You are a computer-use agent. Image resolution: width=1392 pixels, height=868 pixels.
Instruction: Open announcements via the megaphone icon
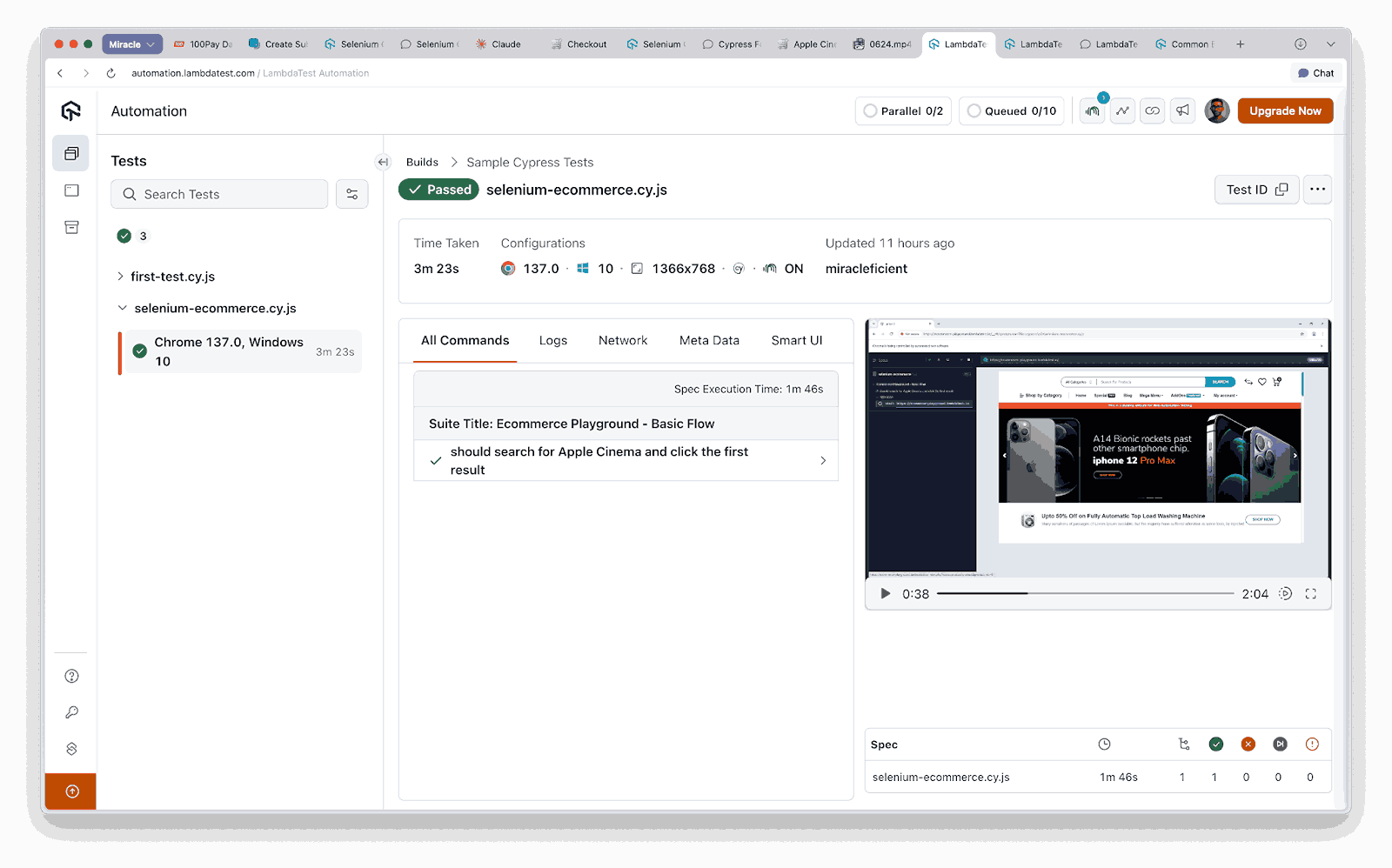click(1182, 110)
